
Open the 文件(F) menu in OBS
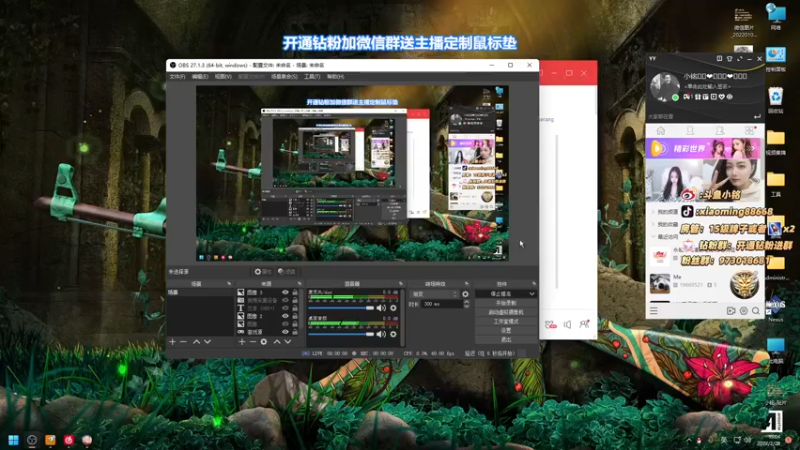tap(177, 77)
